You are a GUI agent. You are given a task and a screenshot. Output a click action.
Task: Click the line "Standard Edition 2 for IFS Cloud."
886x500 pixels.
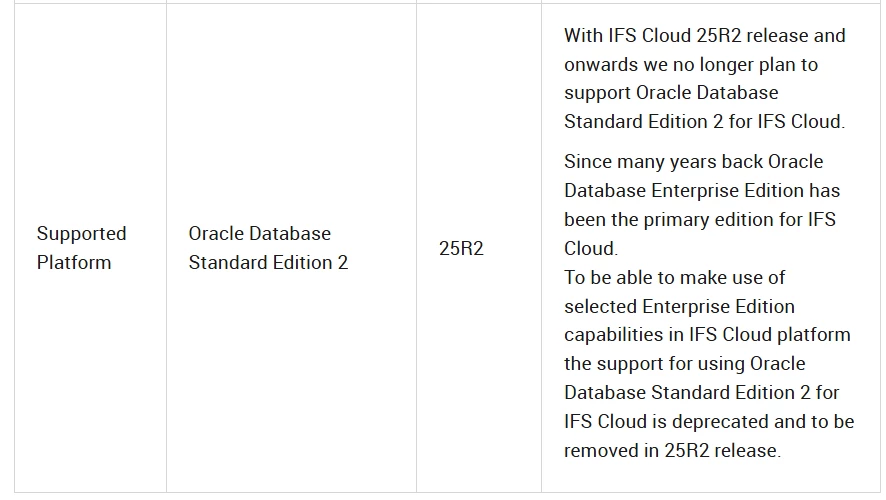point(704,122)
